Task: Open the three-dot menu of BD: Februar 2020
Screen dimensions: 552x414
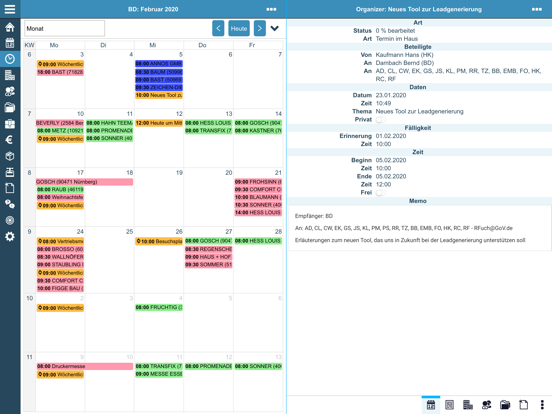Action: click(x=271, y=9)
